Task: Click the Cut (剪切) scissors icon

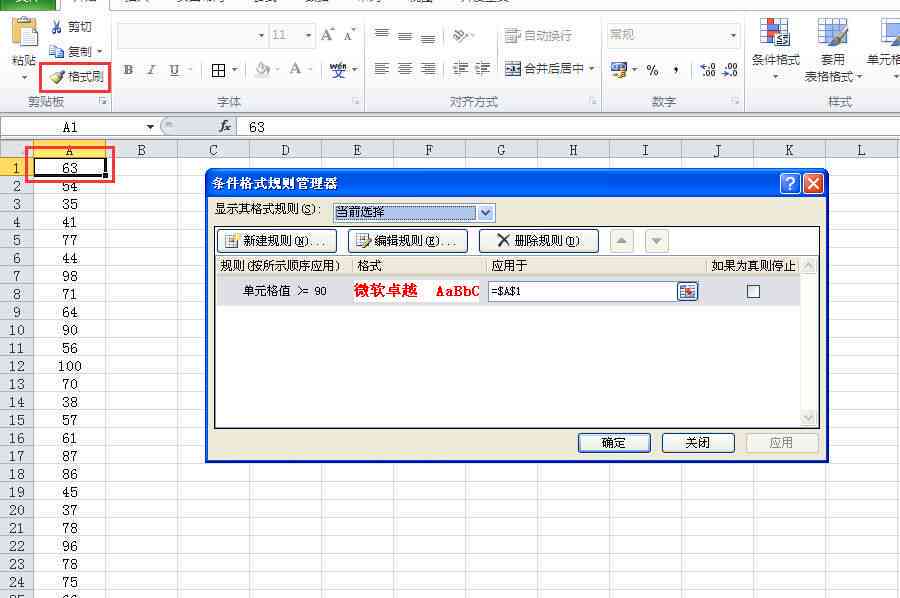Action: tap(56, 27)
